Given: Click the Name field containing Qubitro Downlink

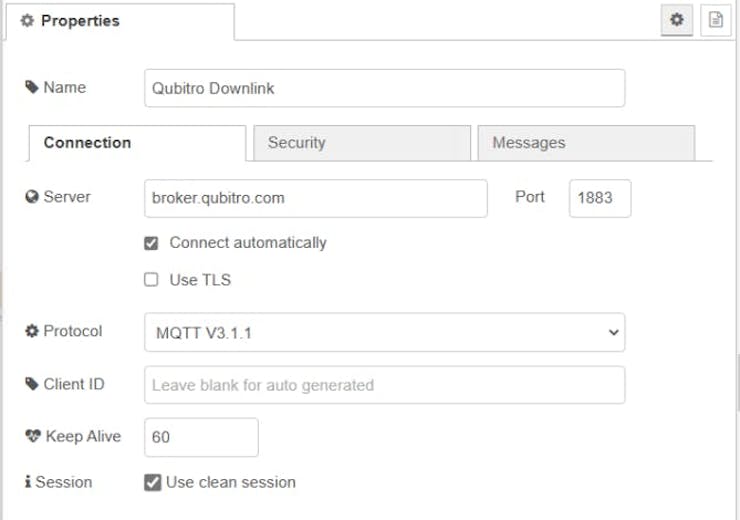Looking at the screenshot, I should [384, 88].
